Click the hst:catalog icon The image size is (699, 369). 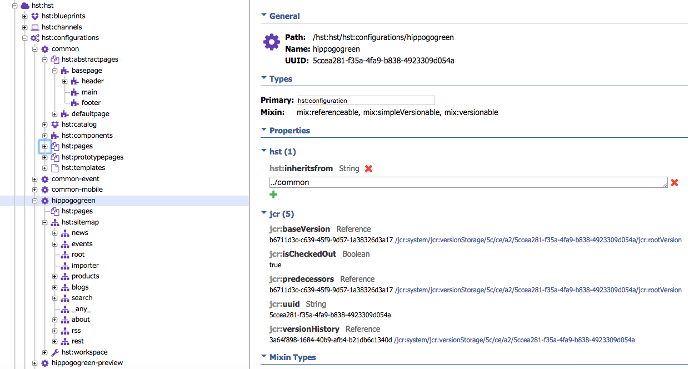[55, 125]
